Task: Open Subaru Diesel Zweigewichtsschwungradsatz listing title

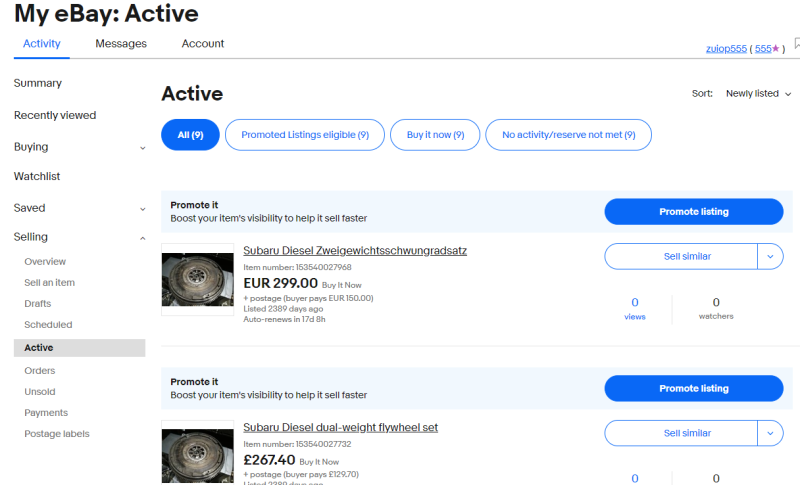Action: 355,250
